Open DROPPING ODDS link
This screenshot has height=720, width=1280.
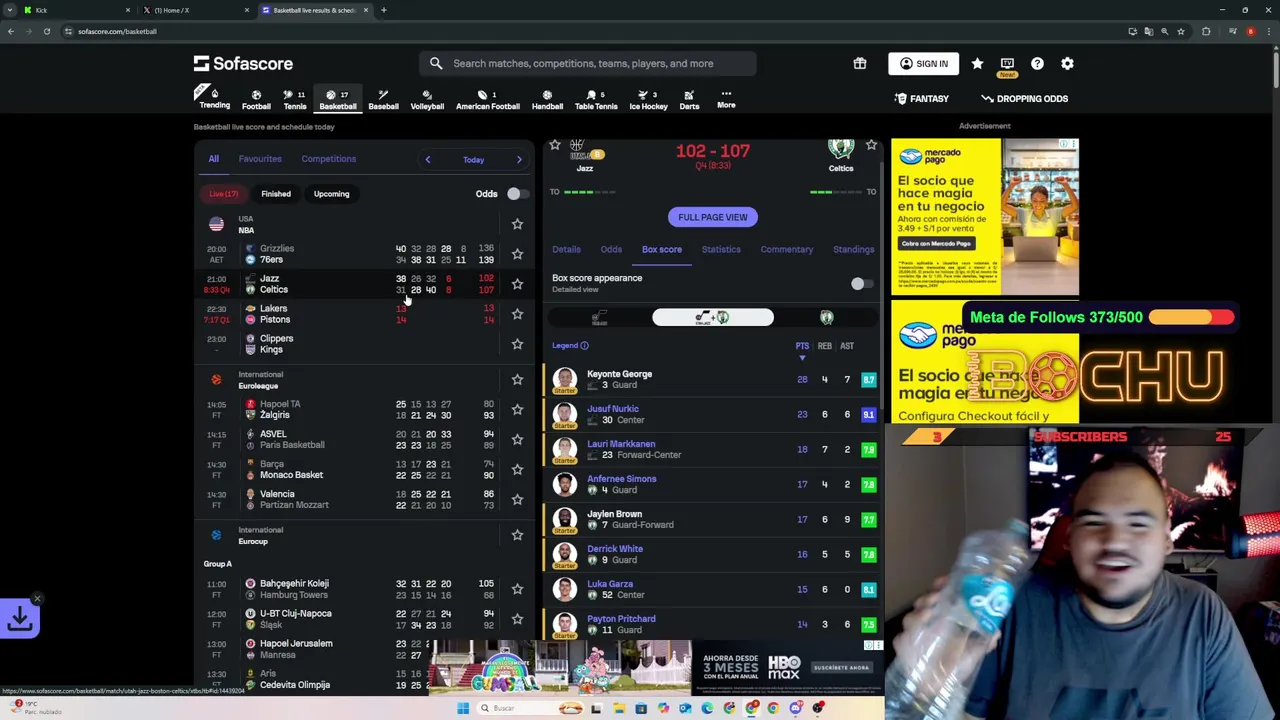[1024, 99]
